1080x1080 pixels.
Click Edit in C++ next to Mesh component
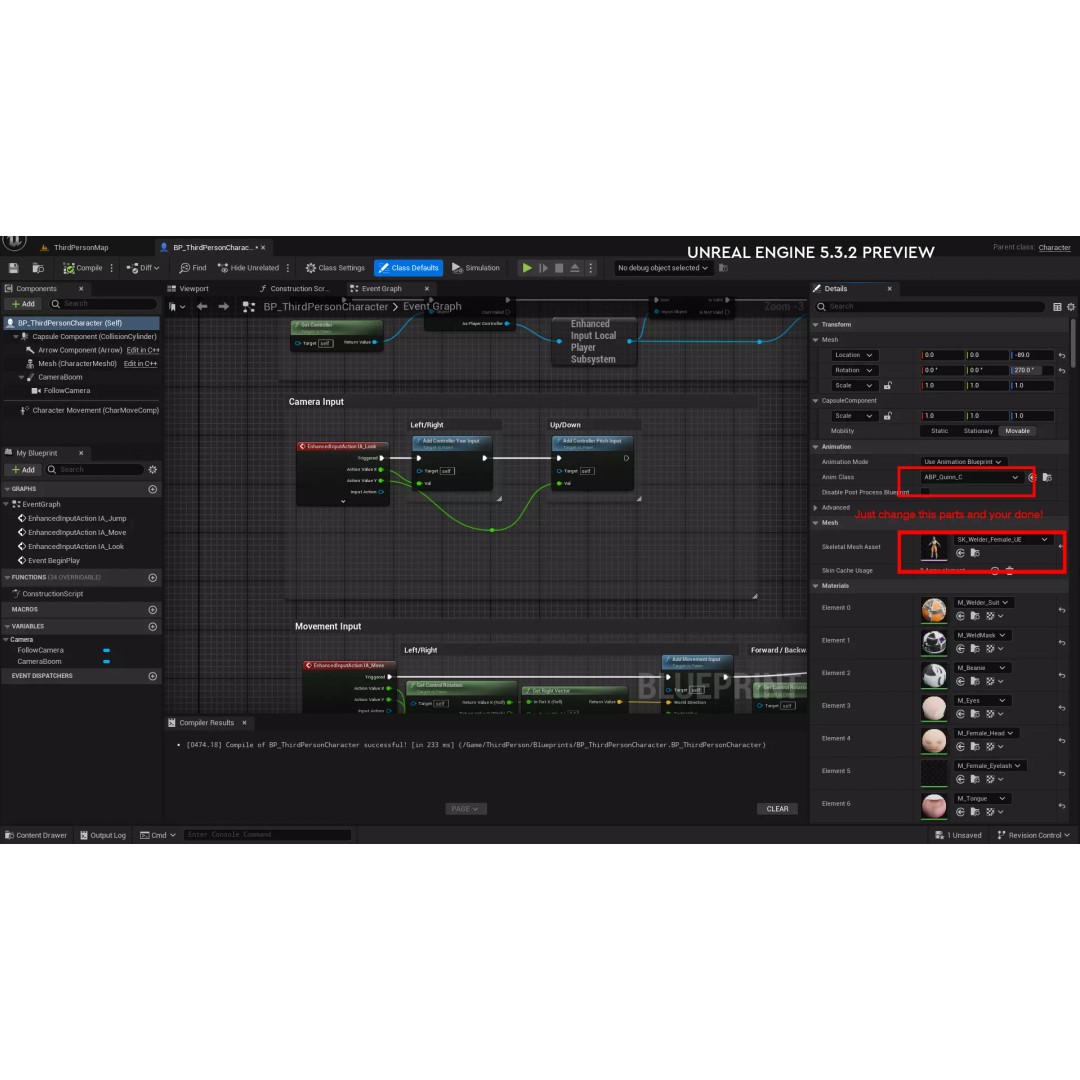[140, 364]
